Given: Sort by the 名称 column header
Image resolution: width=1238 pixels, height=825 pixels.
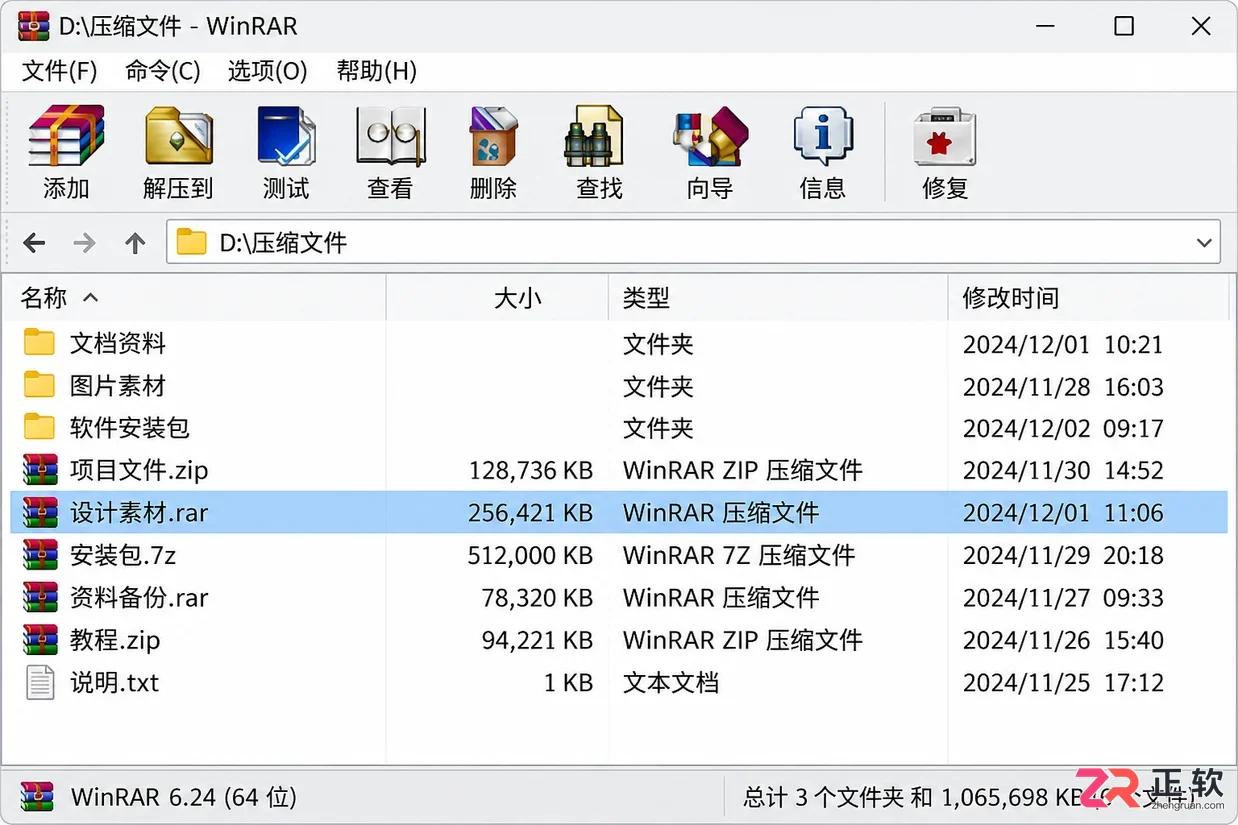Looking at the screenshot, I should click(x=195, y=297).
